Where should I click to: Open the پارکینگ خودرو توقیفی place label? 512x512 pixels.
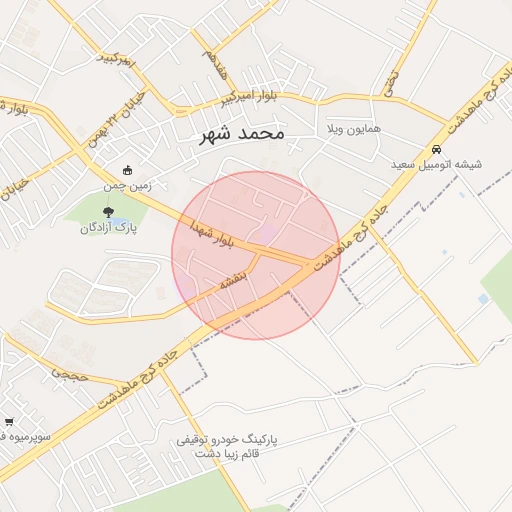pos(227,440)
